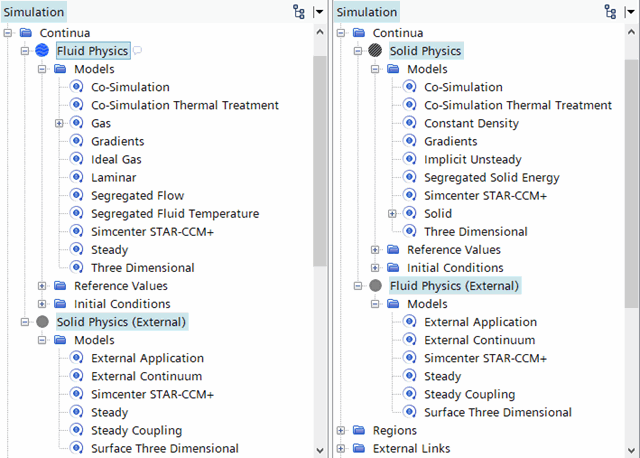Select the Steady Coupling item in right panel
This screenshot has width=640, height=458.
(469, 395)
